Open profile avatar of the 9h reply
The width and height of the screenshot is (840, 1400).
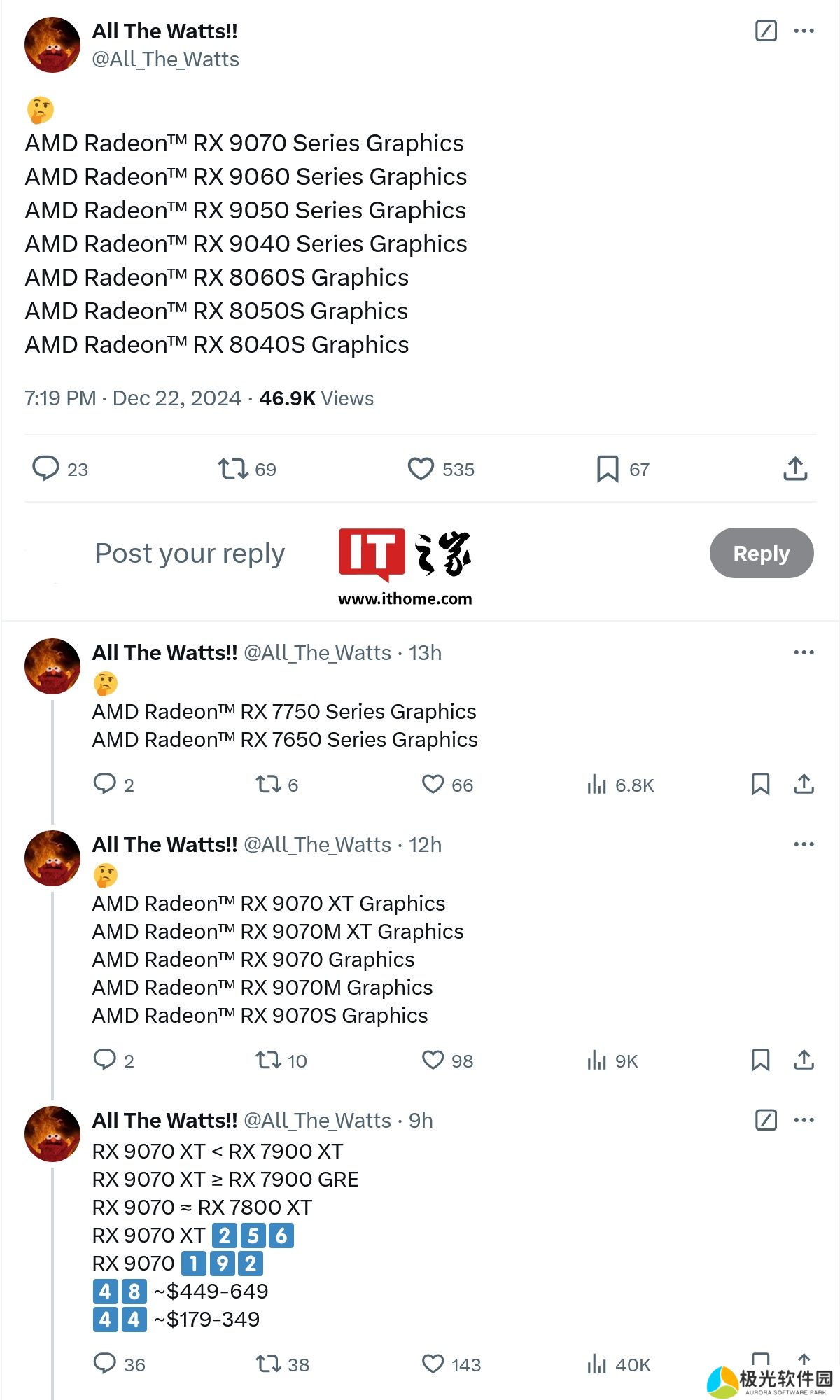coord(52,1134)
